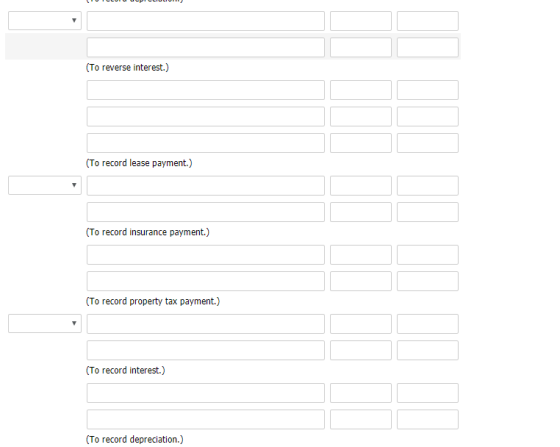The width and height of the screenshot is (560, 447).
Task: Open date dropdown beside record interest entry
Action: point(45,323)
